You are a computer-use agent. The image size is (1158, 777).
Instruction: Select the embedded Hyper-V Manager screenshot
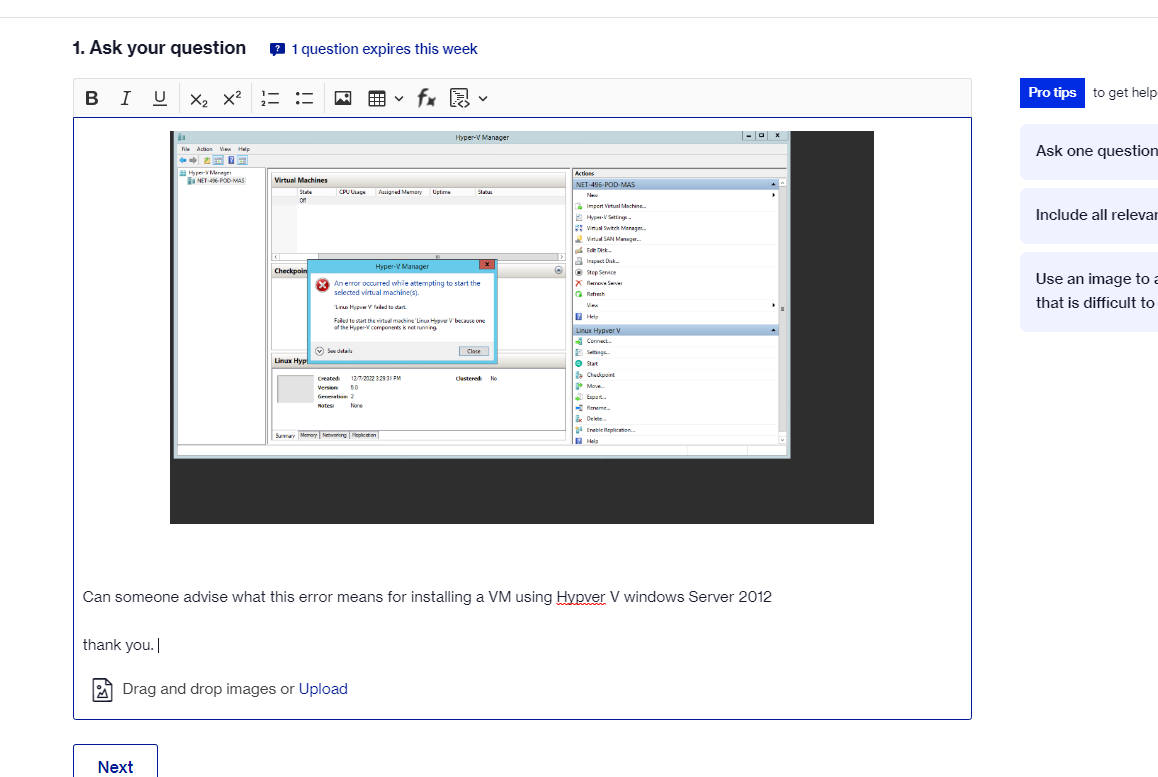[x=521, y=327]
